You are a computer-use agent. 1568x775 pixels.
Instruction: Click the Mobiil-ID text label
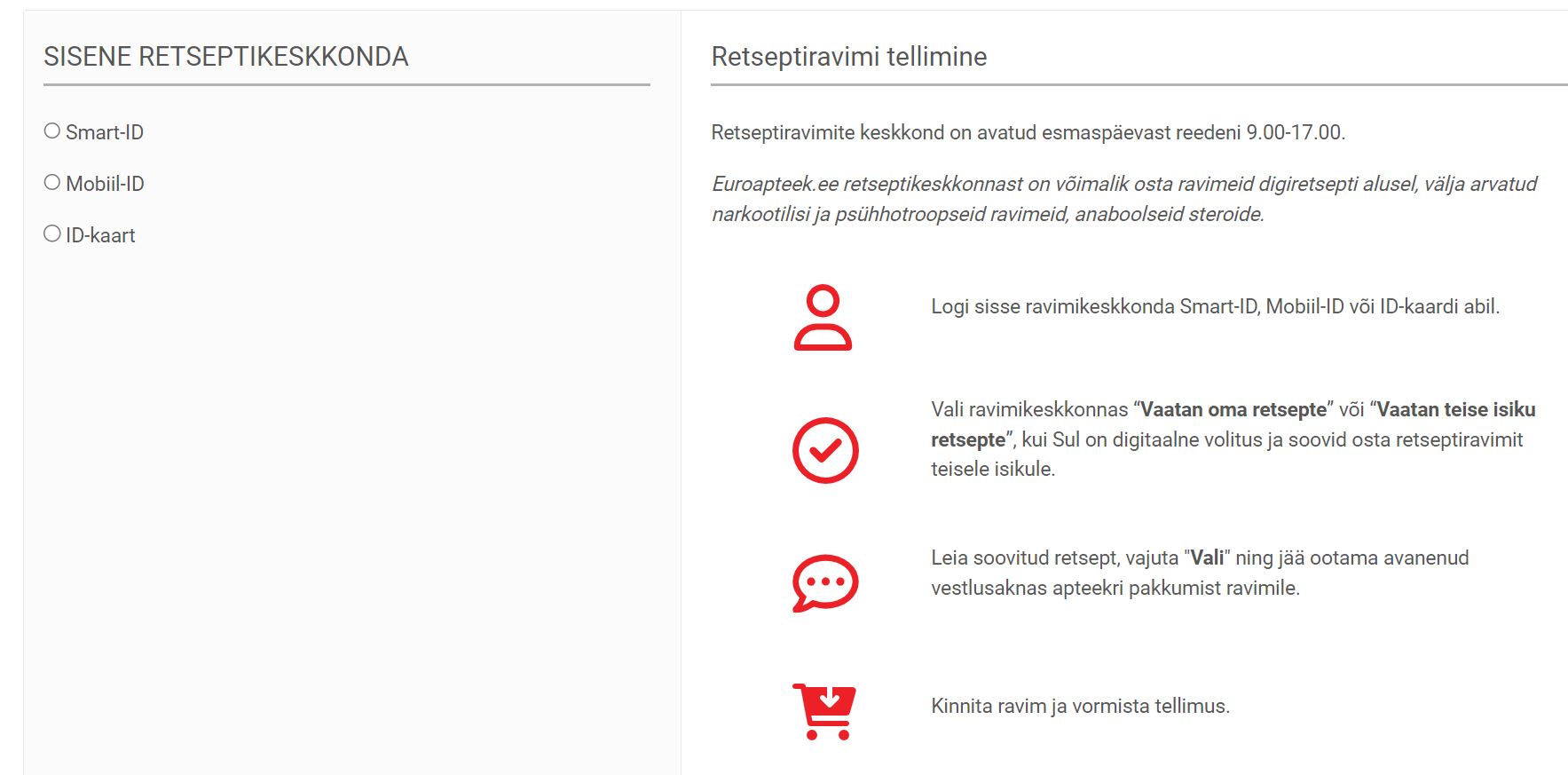(105, 184)
